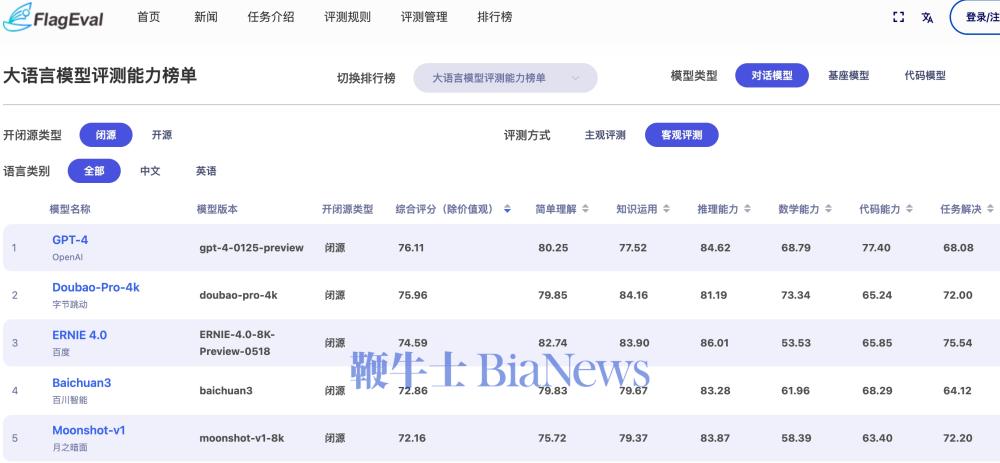Click the 百川智能 vendor label
Viewport: 1000px width, 463px height.
(x=70, y=400)
